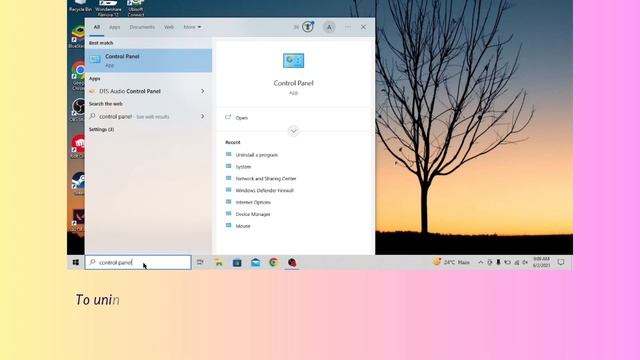The image size is (640, 360).
Task: Open Microsoft Store from the taskbar
Action: [237, 262]
